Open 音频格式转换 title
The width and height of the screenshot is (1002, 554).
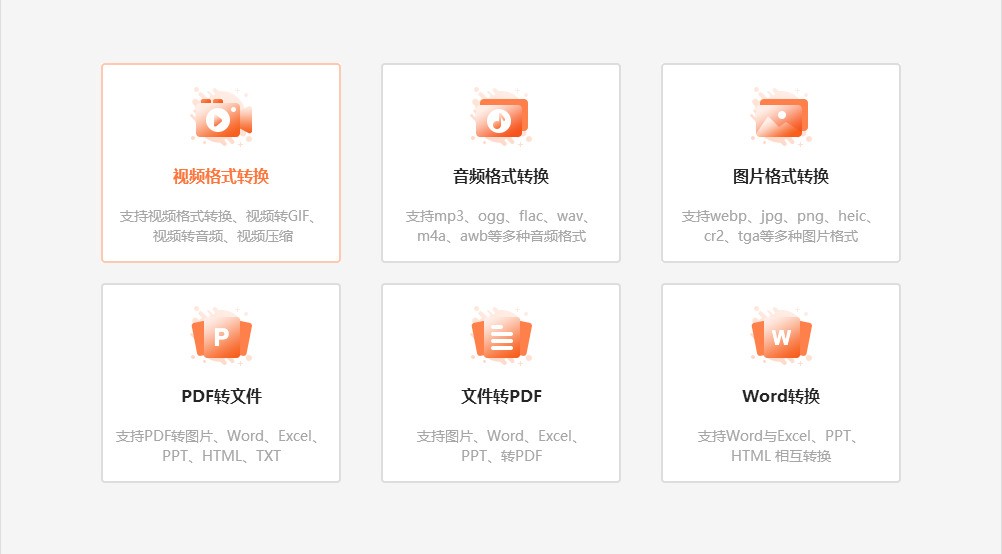[x=501, y=176]
